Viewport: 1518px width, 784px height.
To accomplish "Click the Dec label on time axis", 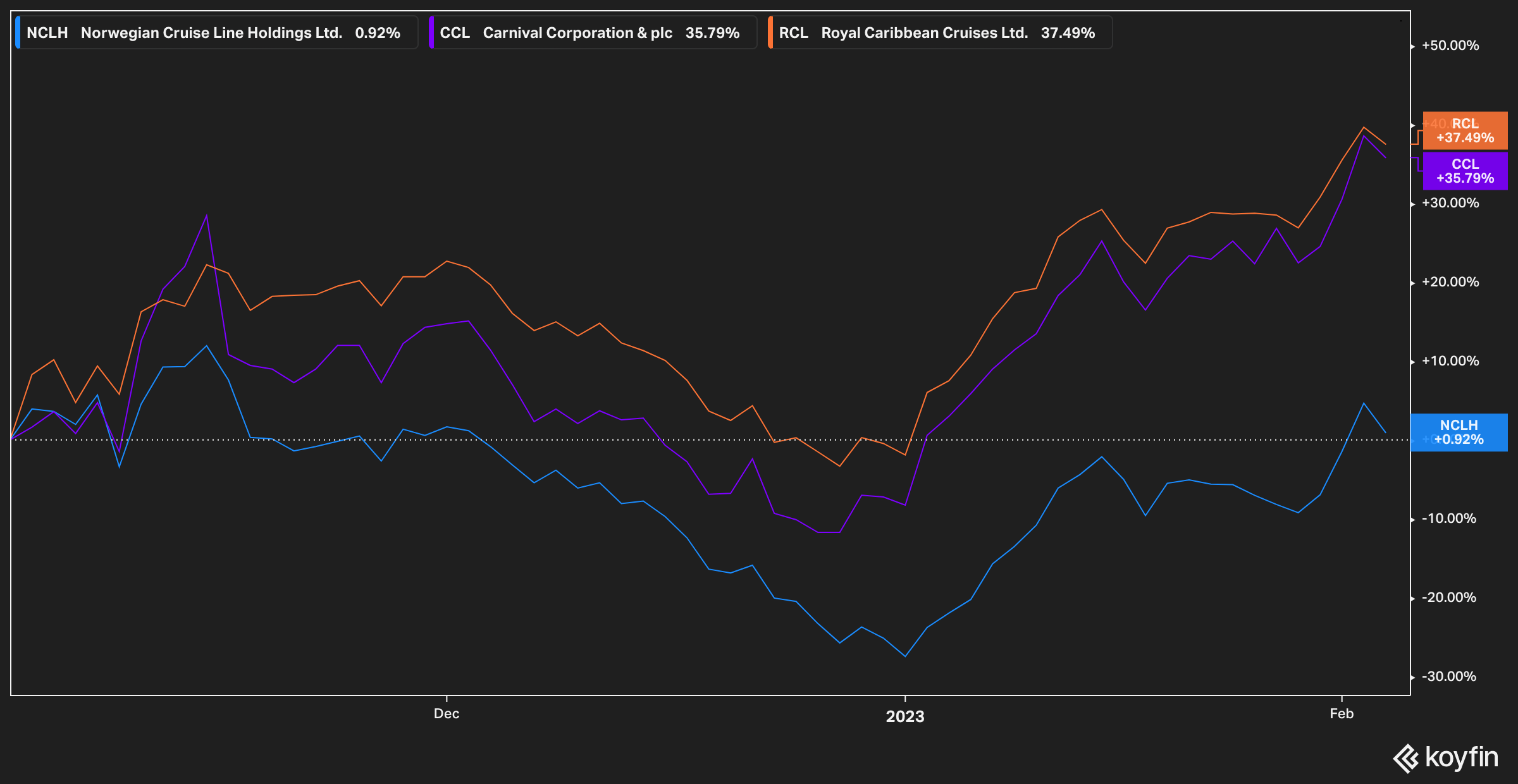I will 447,714.
